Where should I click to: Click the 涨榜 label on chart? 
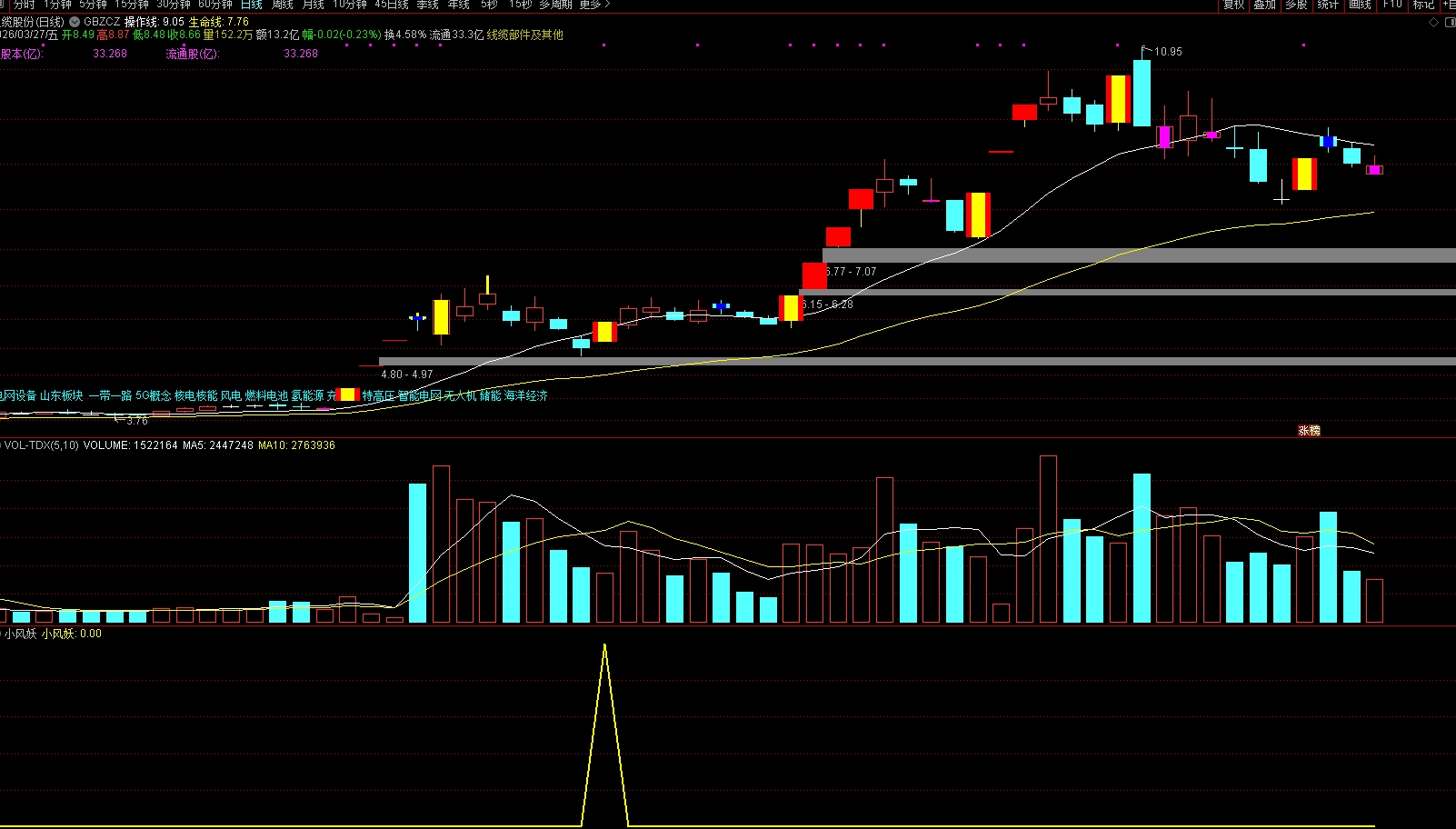(x=1309, y=431)
